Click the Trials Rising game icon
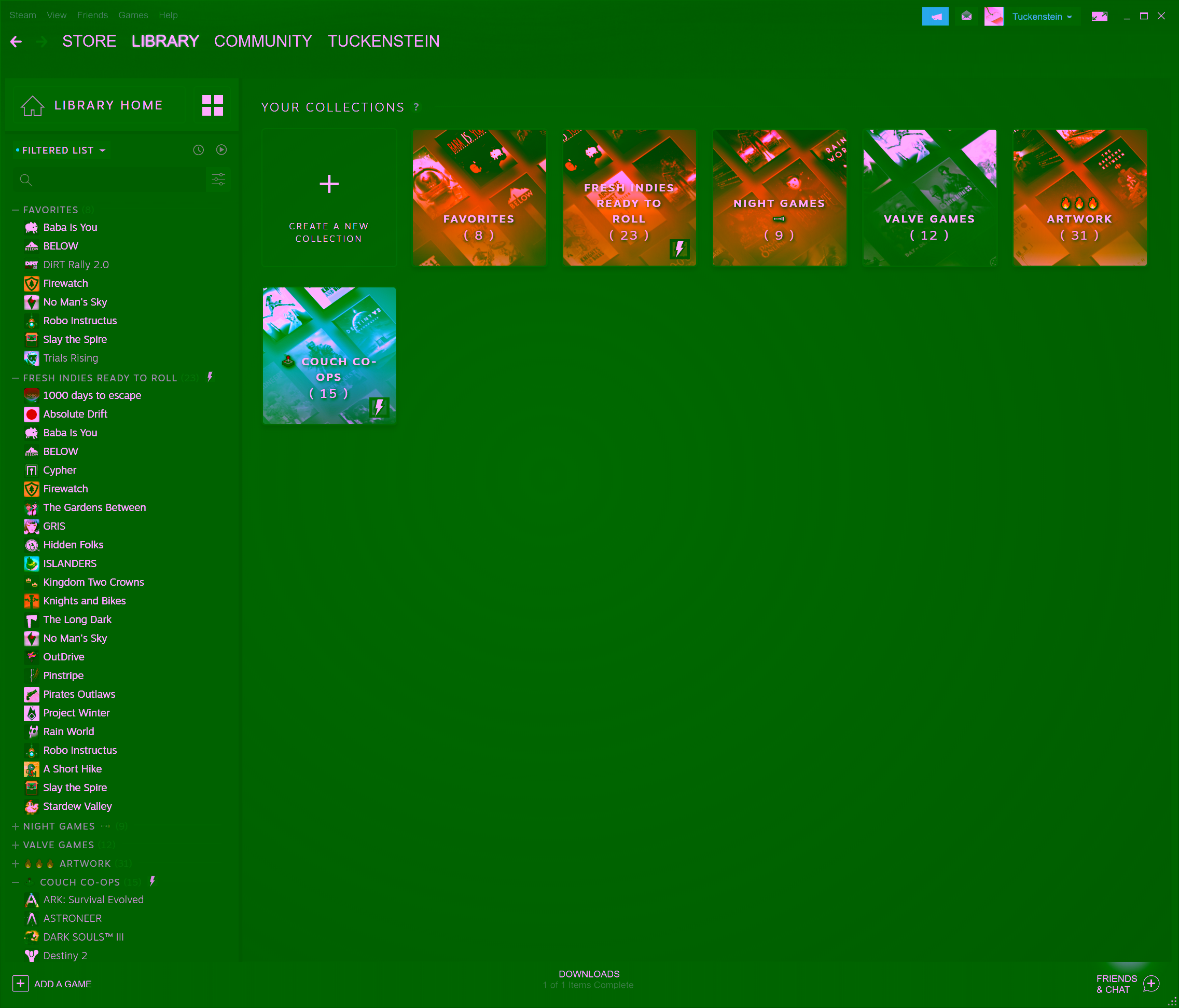 pyautogui.click(x=32, y=358)
